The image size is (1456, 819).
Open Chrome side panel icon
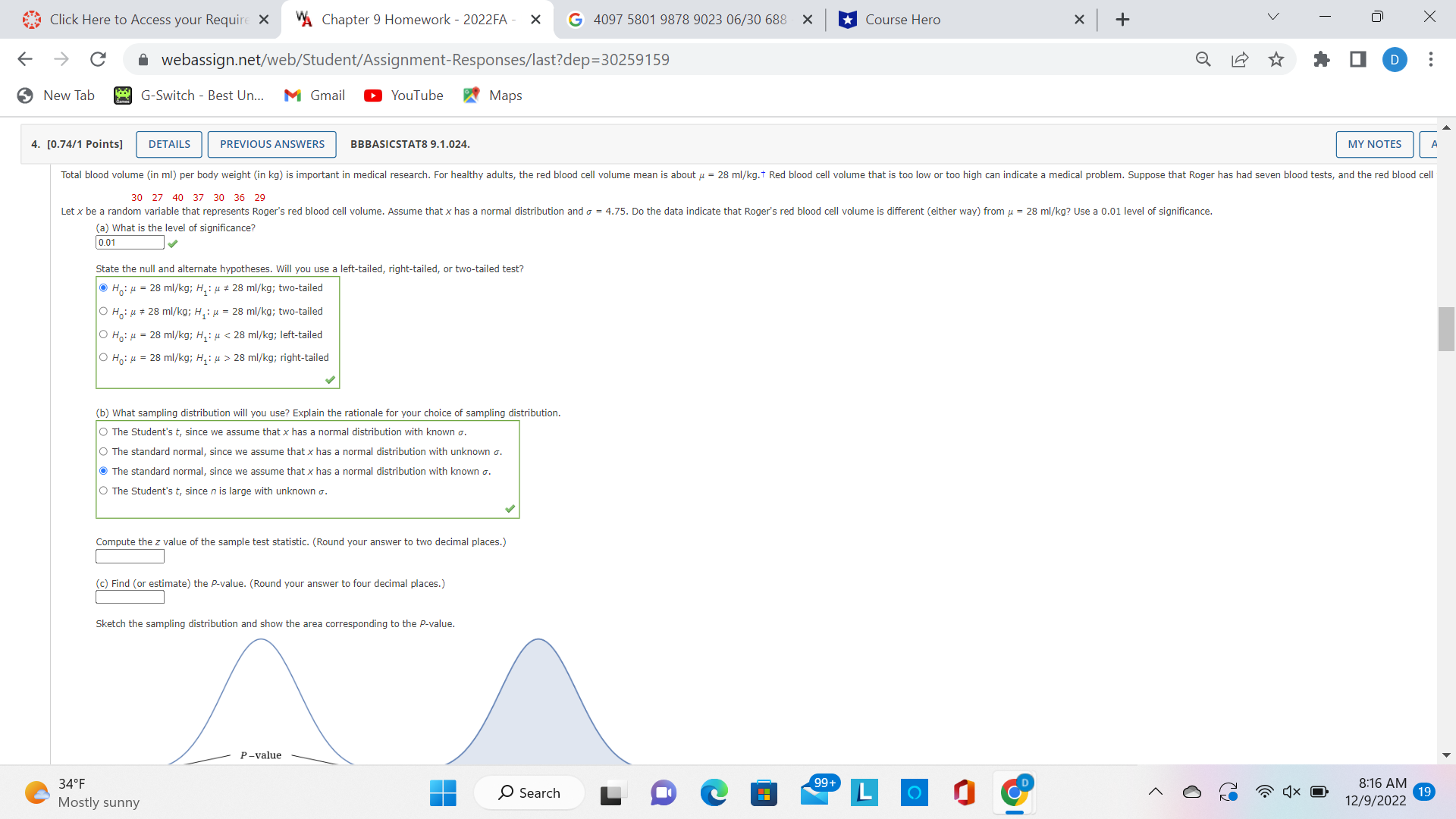pyautogui.click(x=1357, y=59)
